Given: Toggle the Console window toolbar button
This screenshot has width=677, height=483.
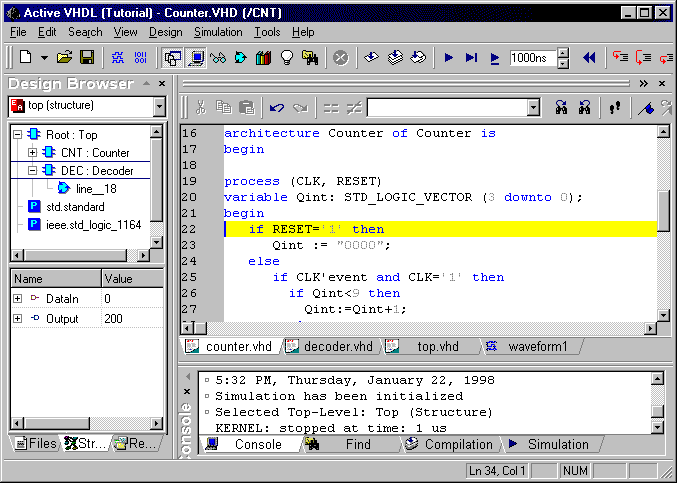Looking at the screenshot, I should point(196,58).
